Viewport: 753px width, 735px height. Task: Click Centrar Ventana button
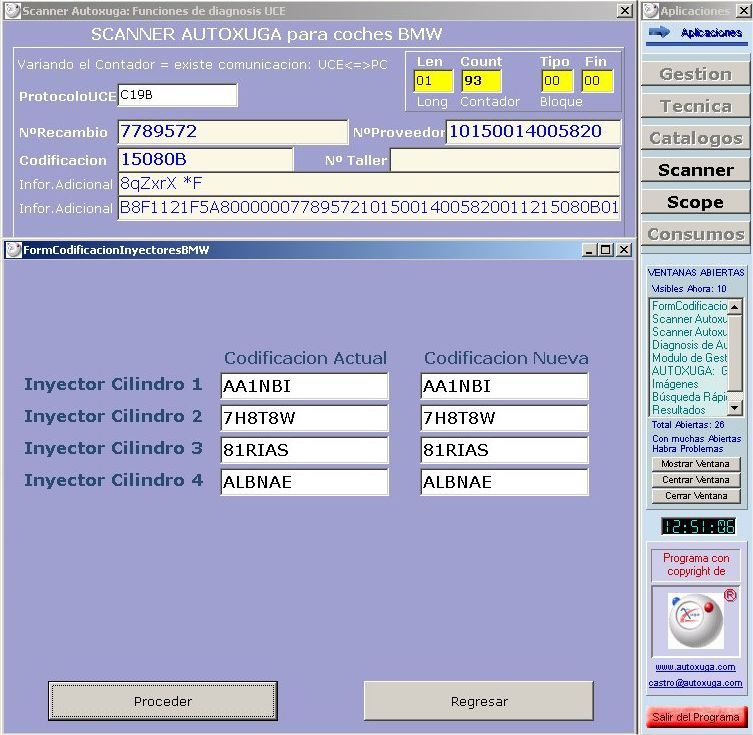tap(695, 480)
